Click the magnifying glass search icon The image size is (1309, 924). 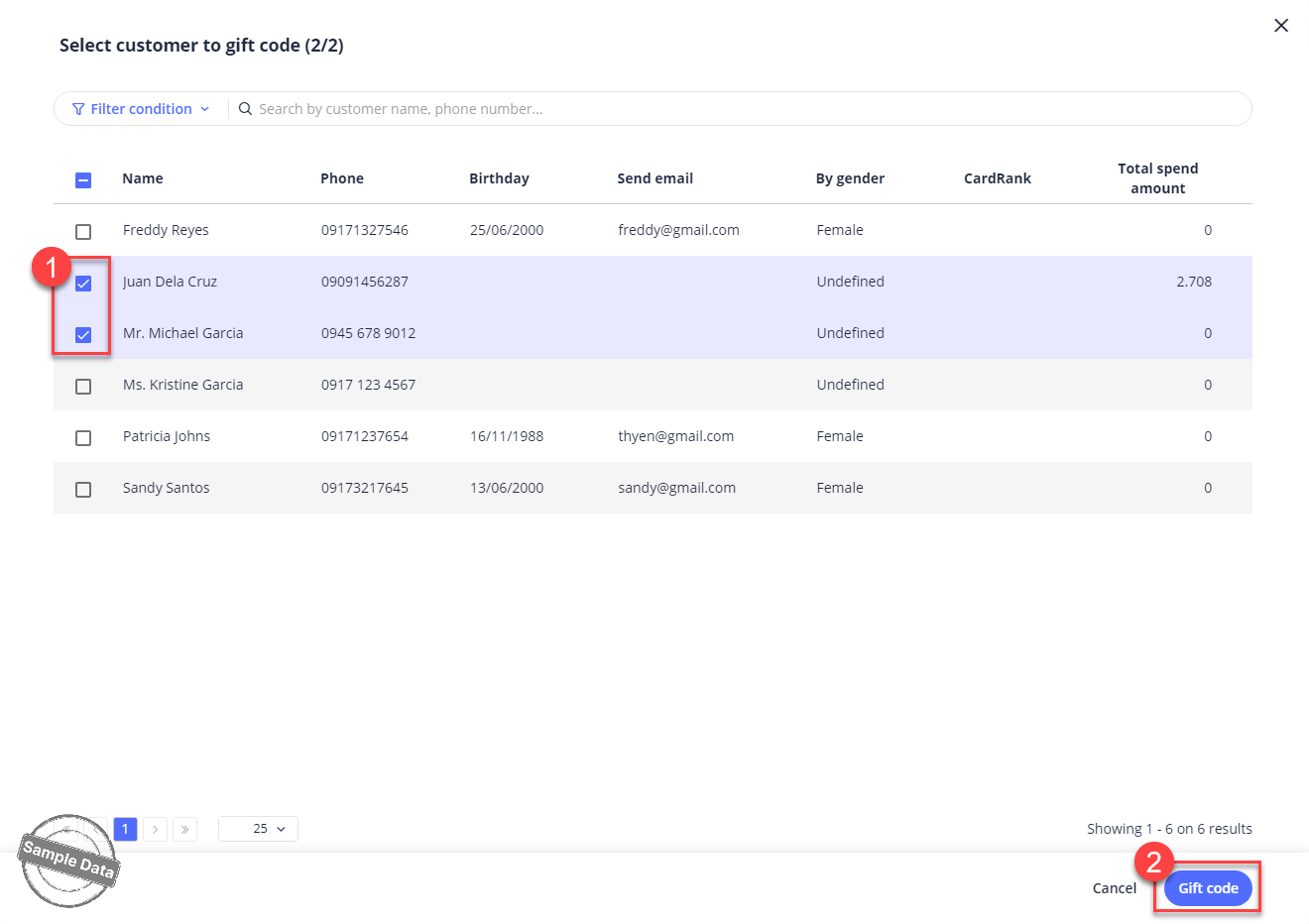(245, 109)
